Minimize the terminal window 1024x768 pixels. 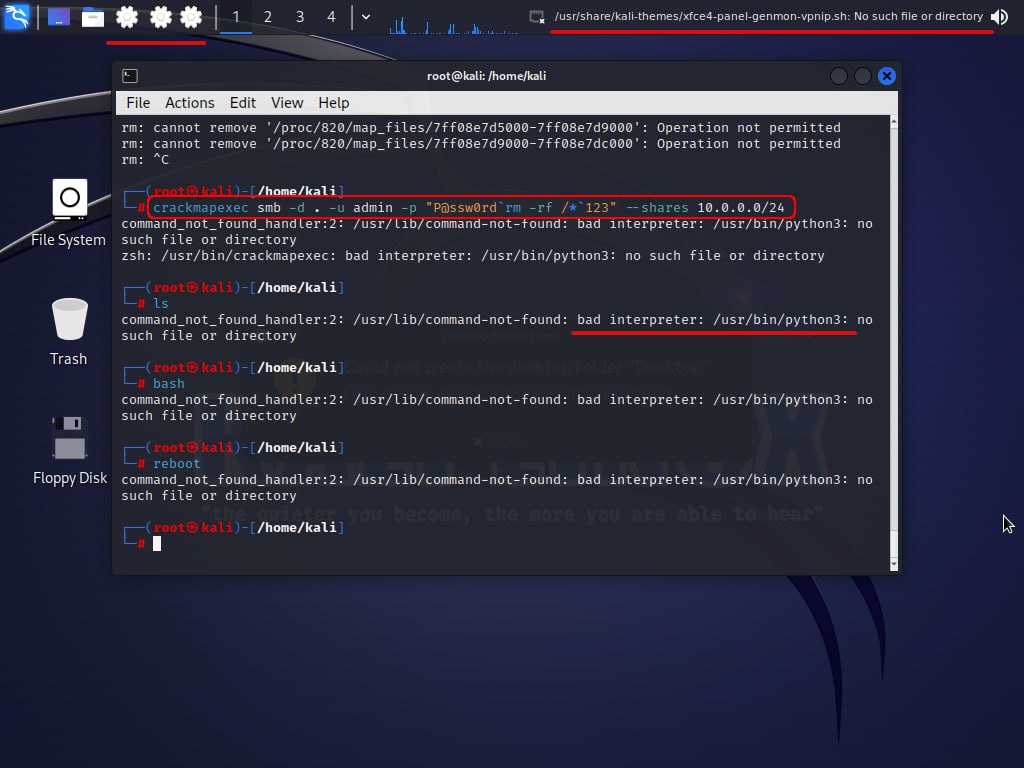coord(839,76)
